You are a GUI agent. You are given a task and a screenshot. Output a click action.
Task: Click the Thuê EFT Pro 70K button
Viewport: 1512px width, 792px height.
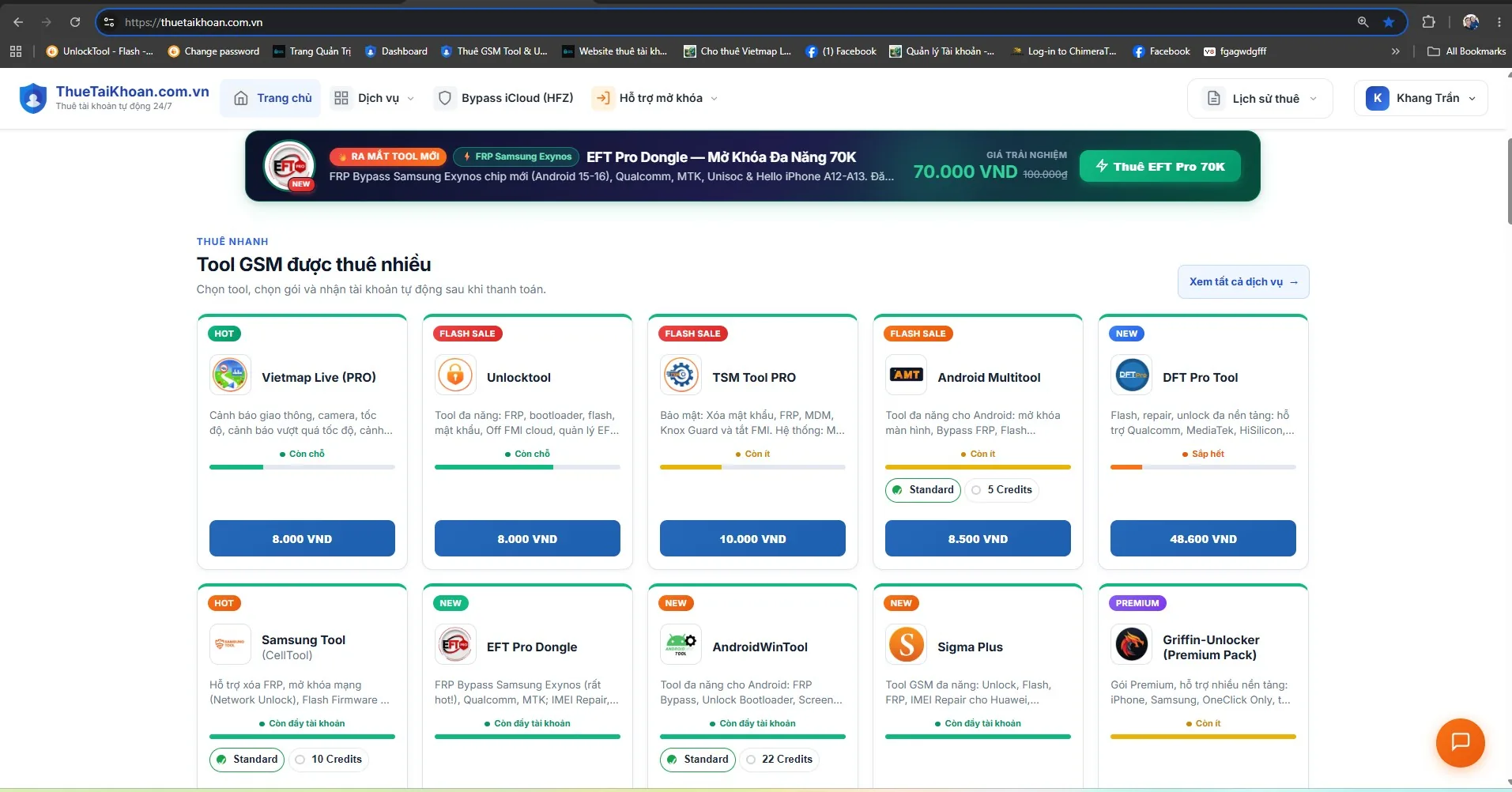pos(1159,166)
